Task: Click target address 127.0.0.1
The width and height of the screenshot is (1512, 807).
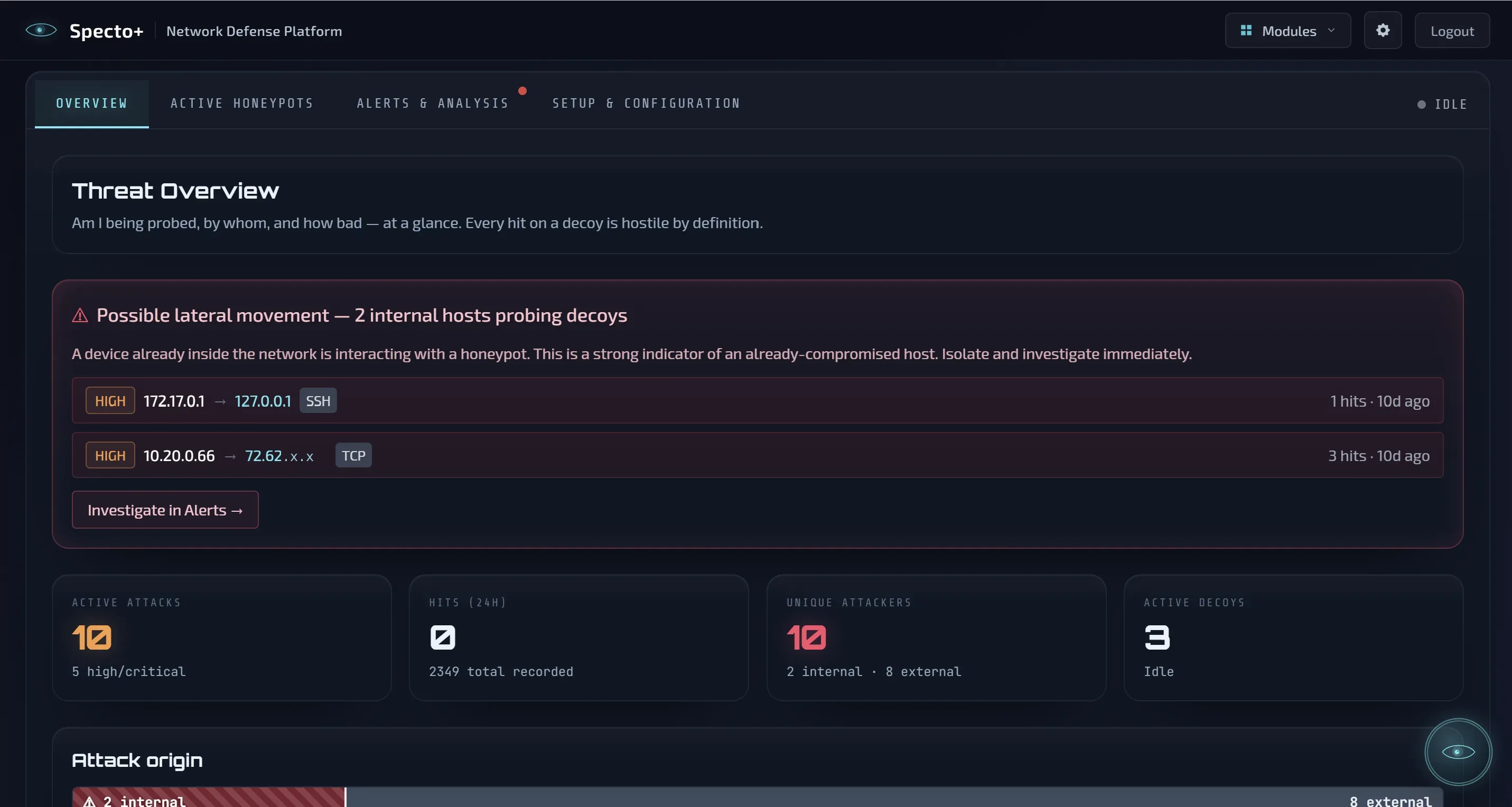Action: pos(263,401)
